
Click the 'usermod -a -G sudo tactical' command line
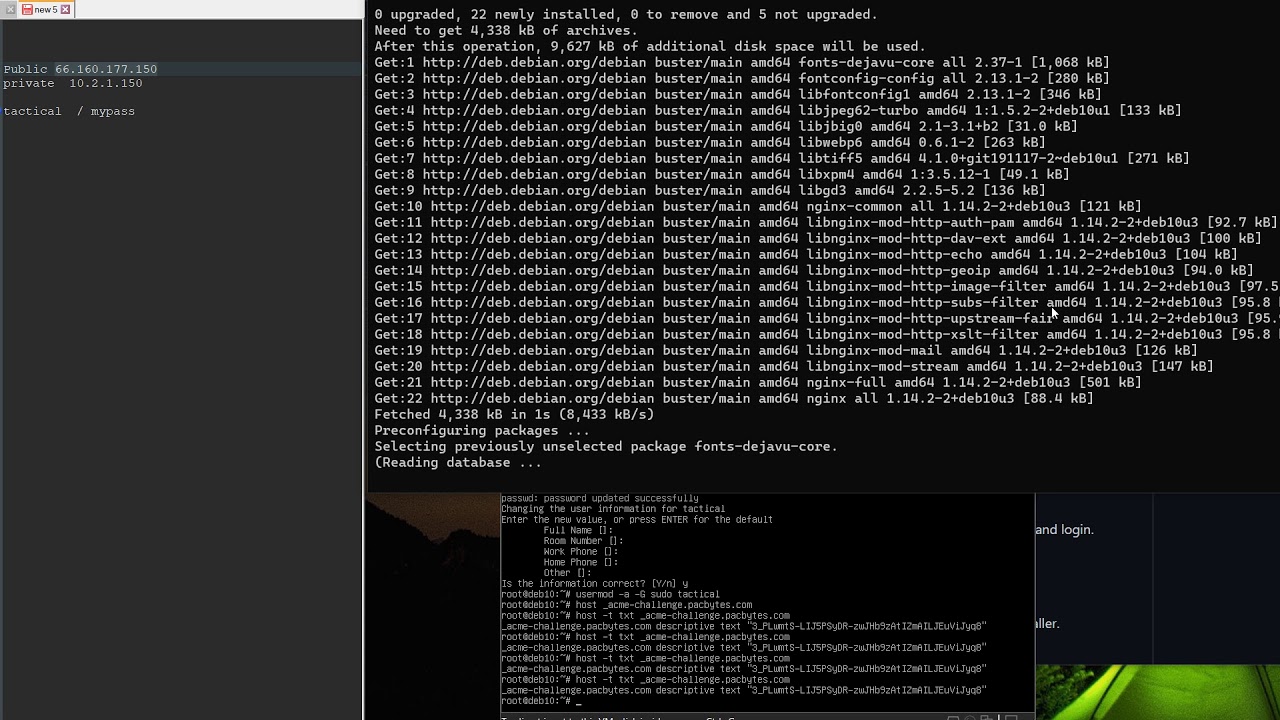coord(610,595)
